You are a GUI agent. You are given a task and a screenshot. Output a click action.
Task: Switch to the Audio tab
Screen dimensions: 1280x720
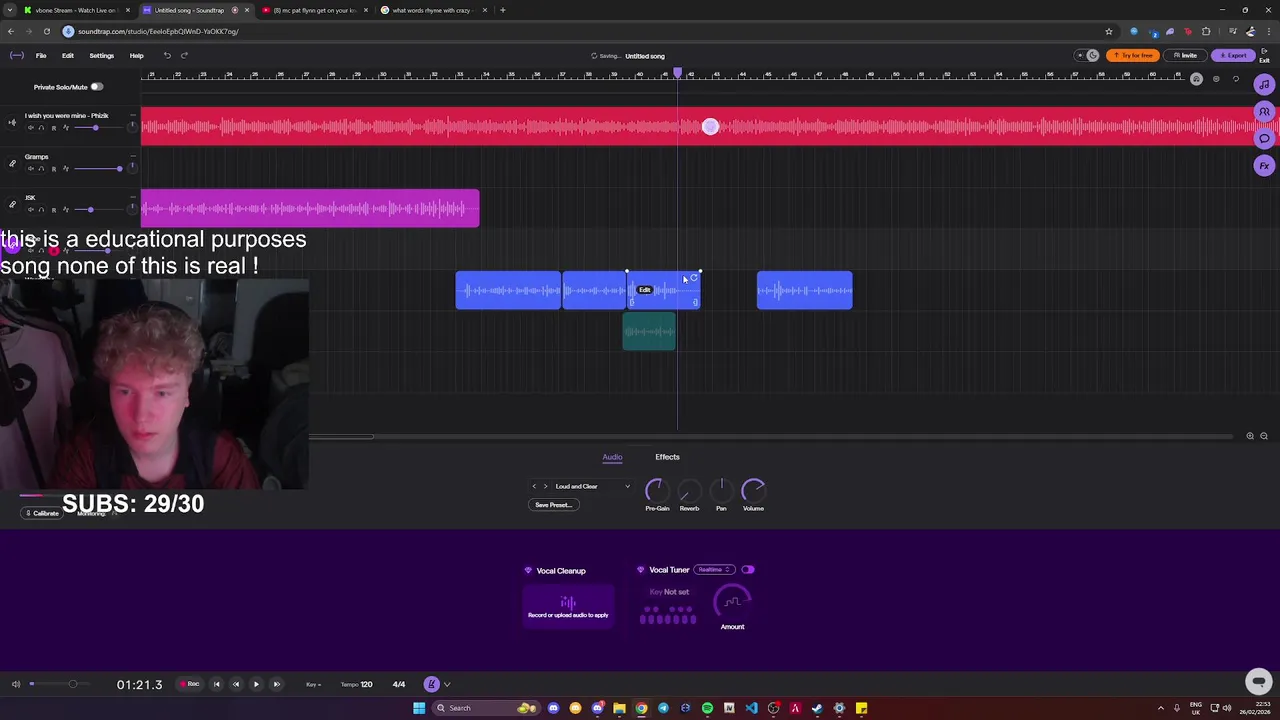point(612,457)
